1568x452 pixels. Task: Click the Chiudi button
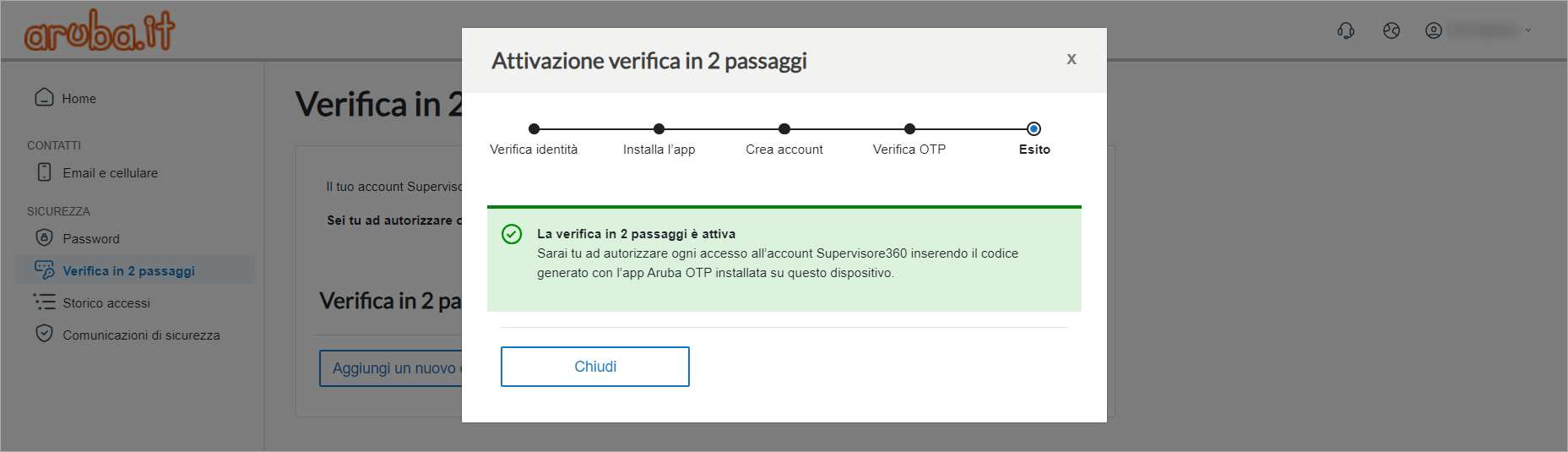click(594, 367)
